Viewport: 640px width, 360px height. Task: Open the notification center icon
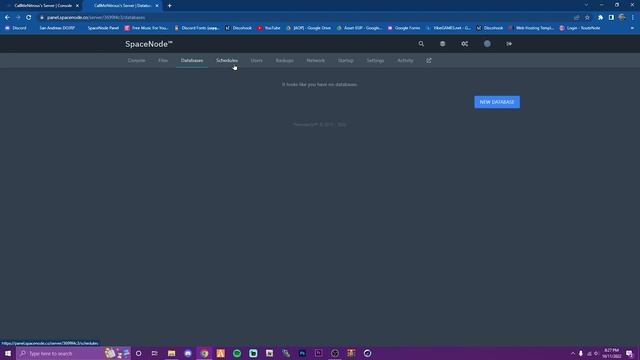click(629, 353)
